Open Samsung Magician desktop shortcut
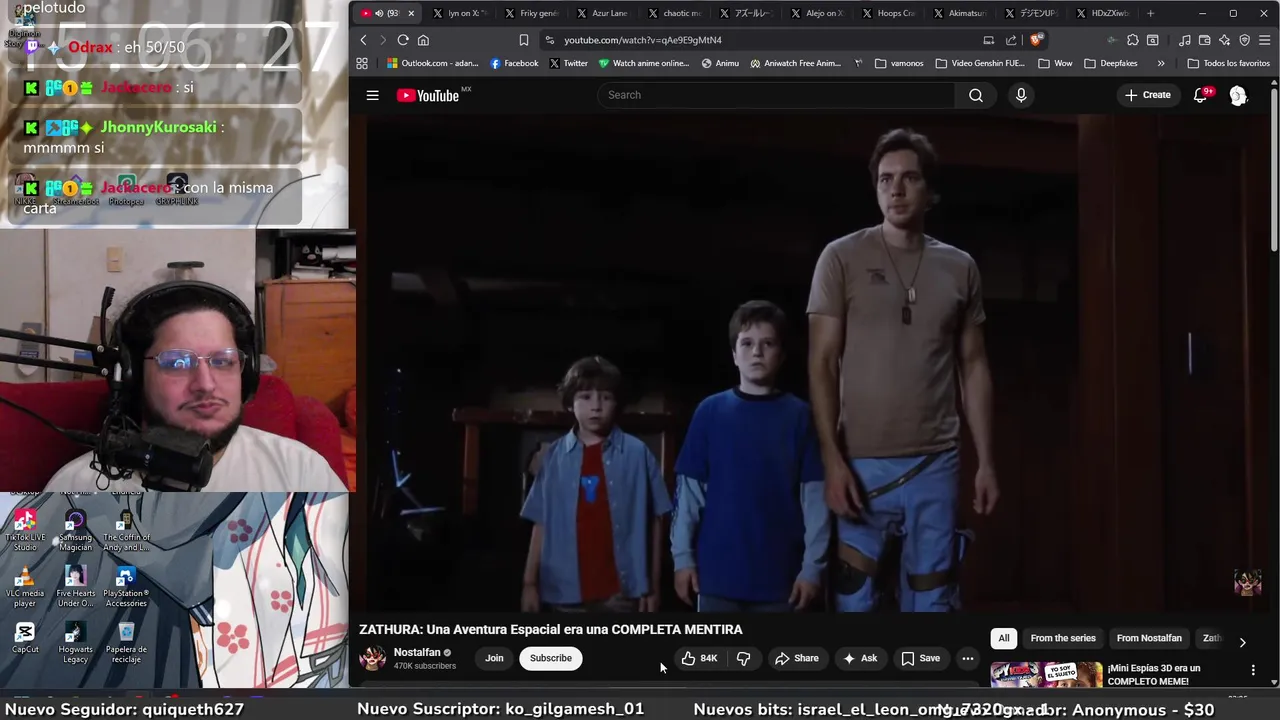This screenshot has height=720, width=1280. click(75, 531)
